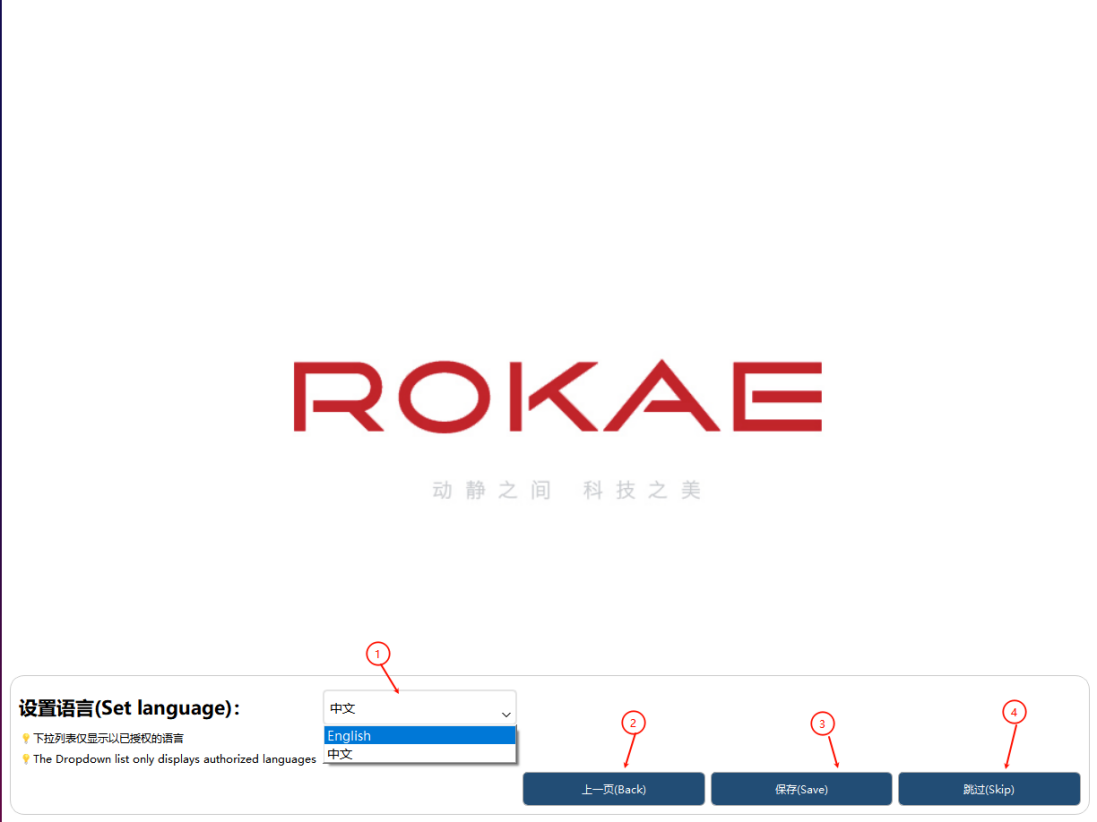The height and width of the screenshot is (822, 1097).
Task: Click the red arrow pointing at the language dropdown
Action: (x=390, y=679)
